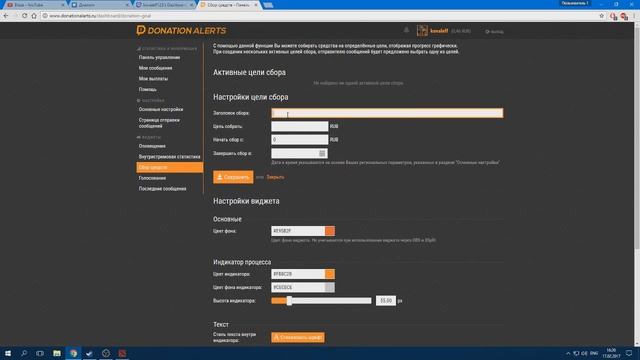Open Оповещения widget page
The image size is (640, 360).
[152, 146]
